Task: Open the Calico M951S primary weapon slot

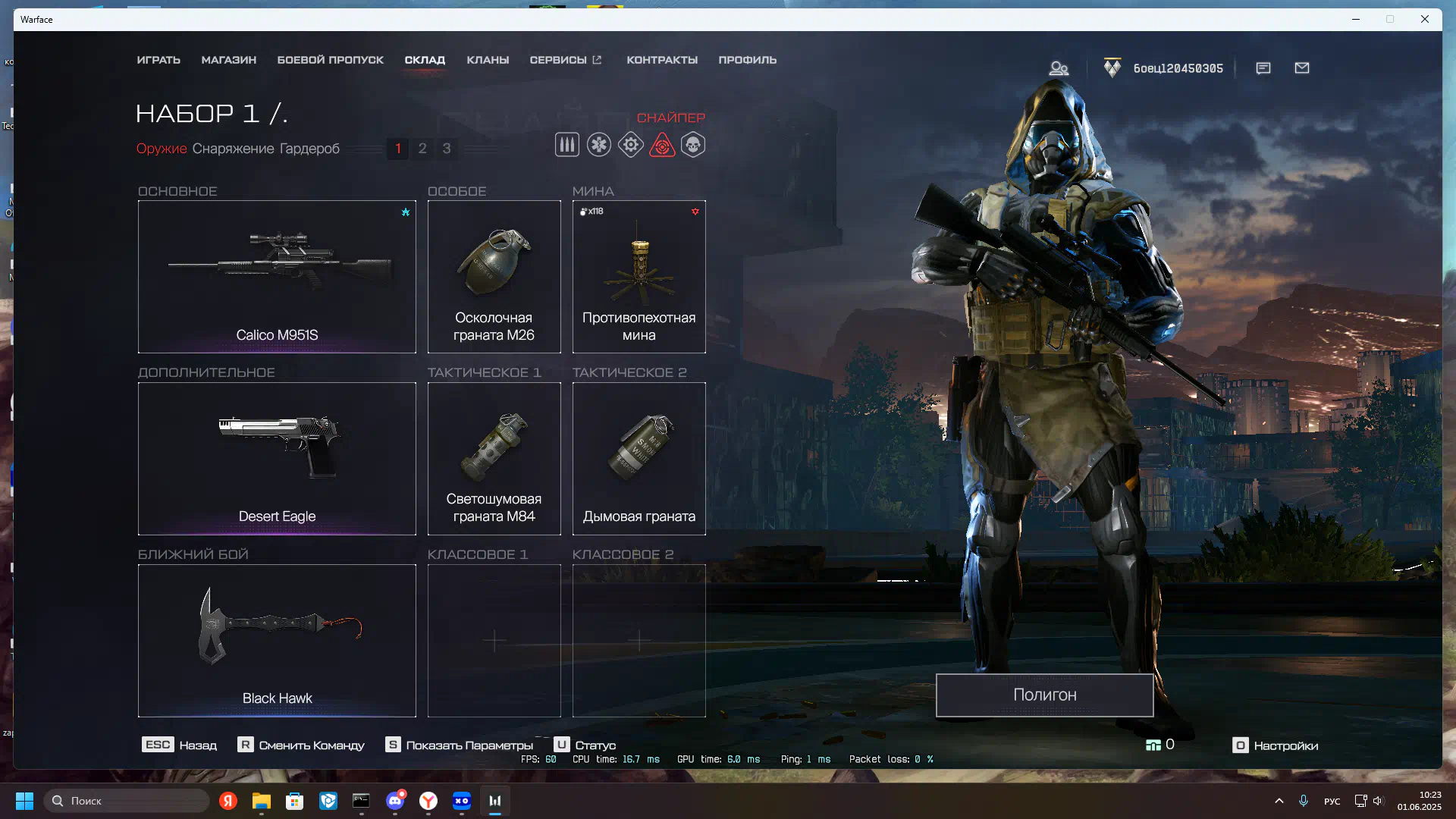Action: (277, 277)
